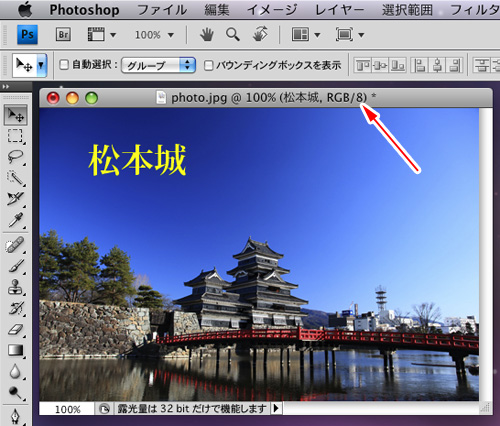Viewport: 500px width, 426px height.
Task: Expand the status bar info arrow
Action: [276, 408]
